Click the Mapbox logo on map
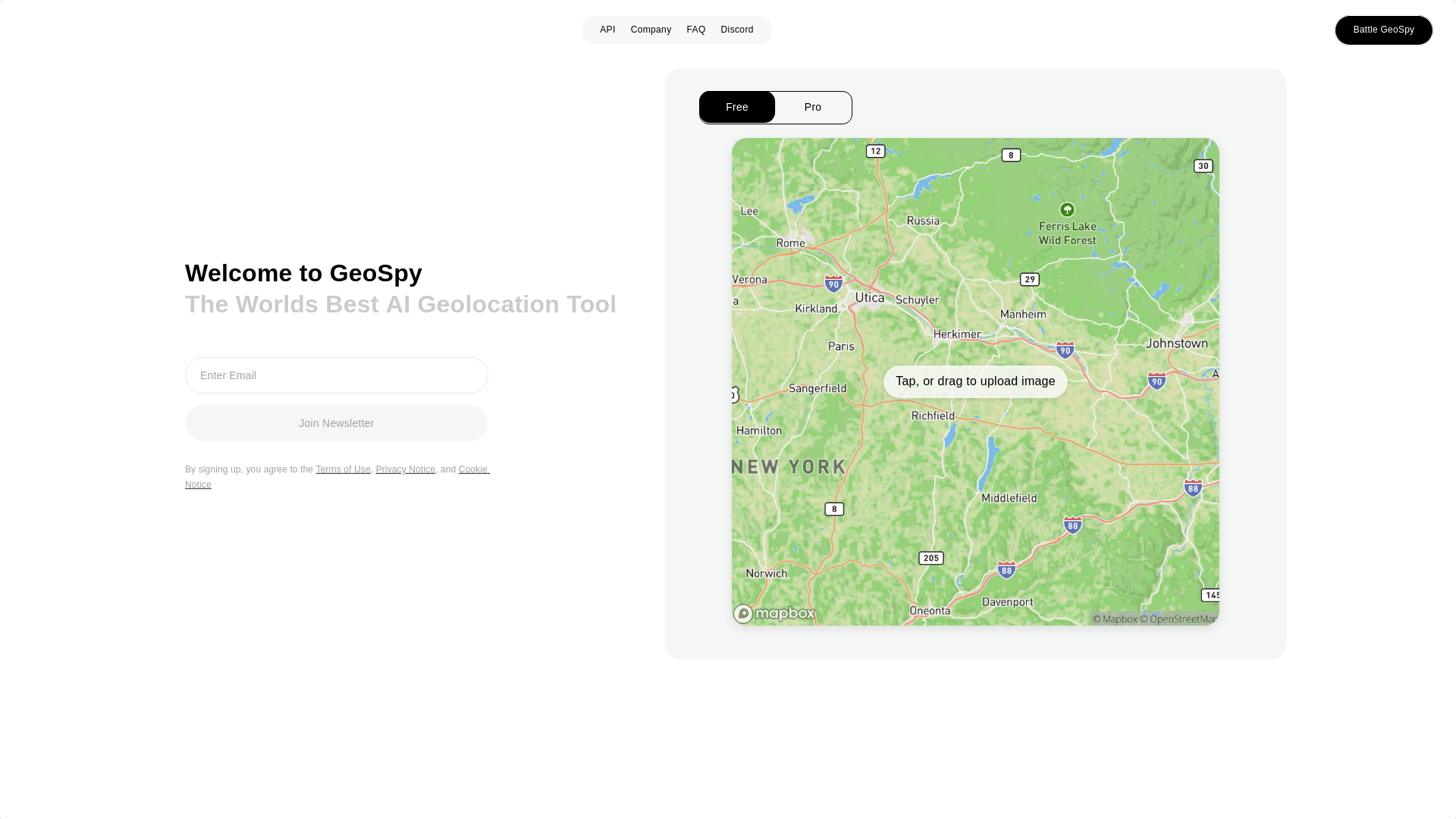The width and height of the screenshot is (1456, 819). tap(773, 613)
